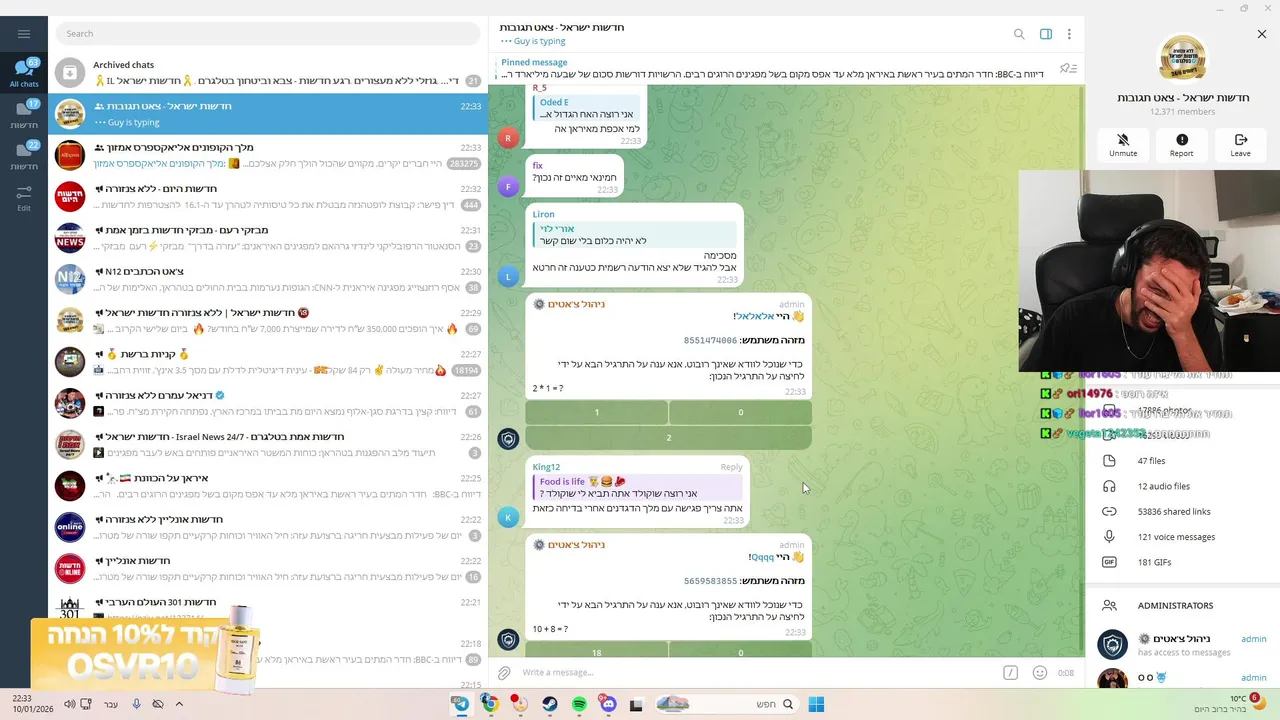Open the three-dot chat options menu
The height and width of the screenshot is (720, 1280).
pyautogui.click(x=1069, y=34)
